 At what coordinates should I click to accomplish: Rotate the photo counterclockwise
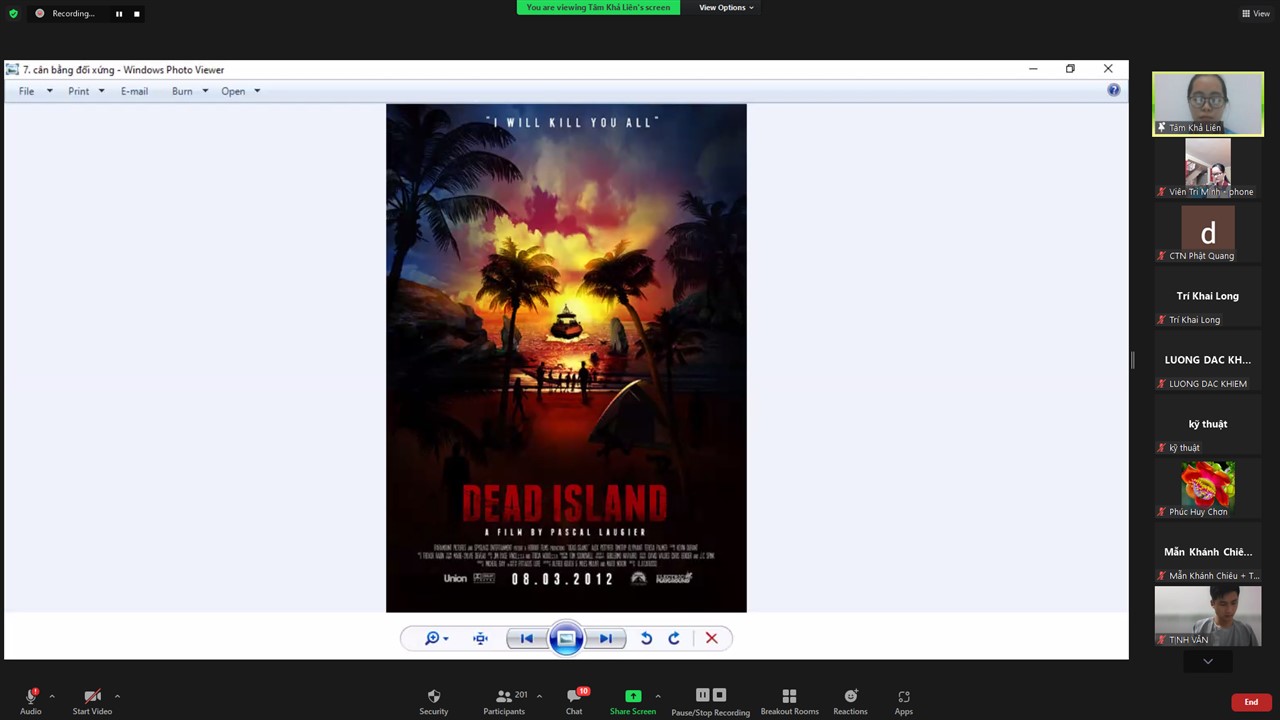646,638
